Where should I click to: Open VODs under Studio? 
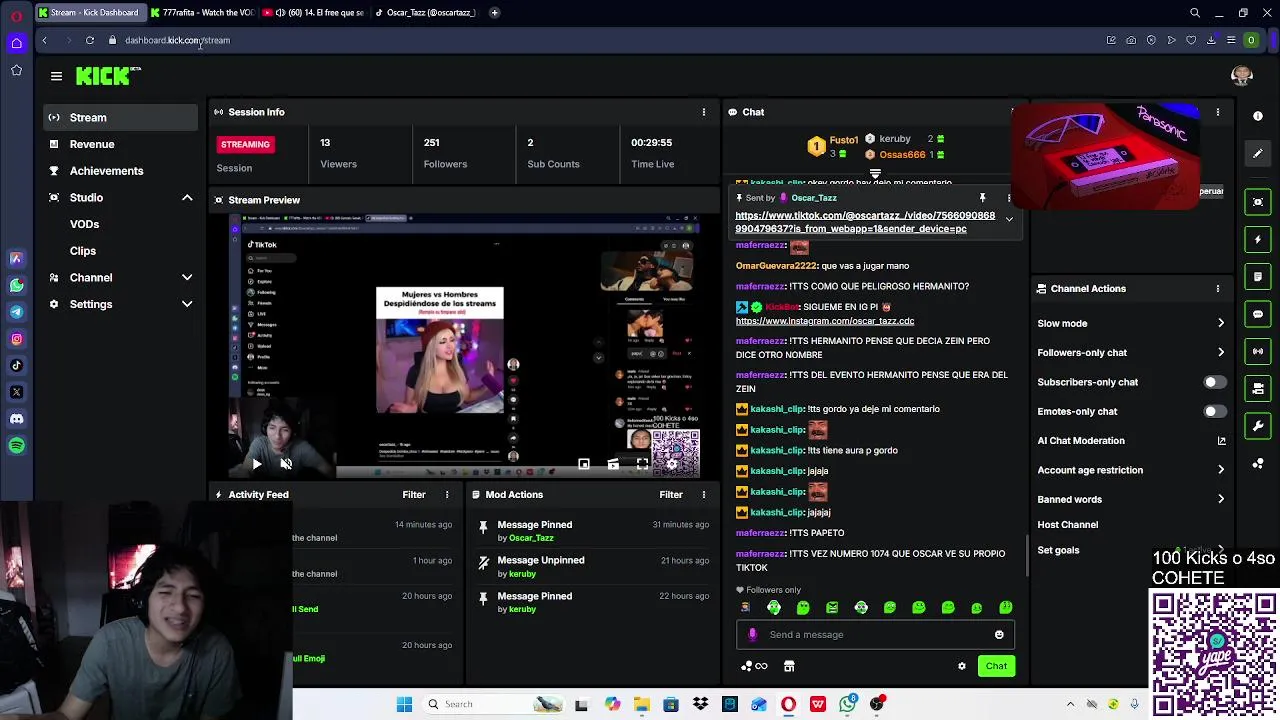(x=84, y=224)
